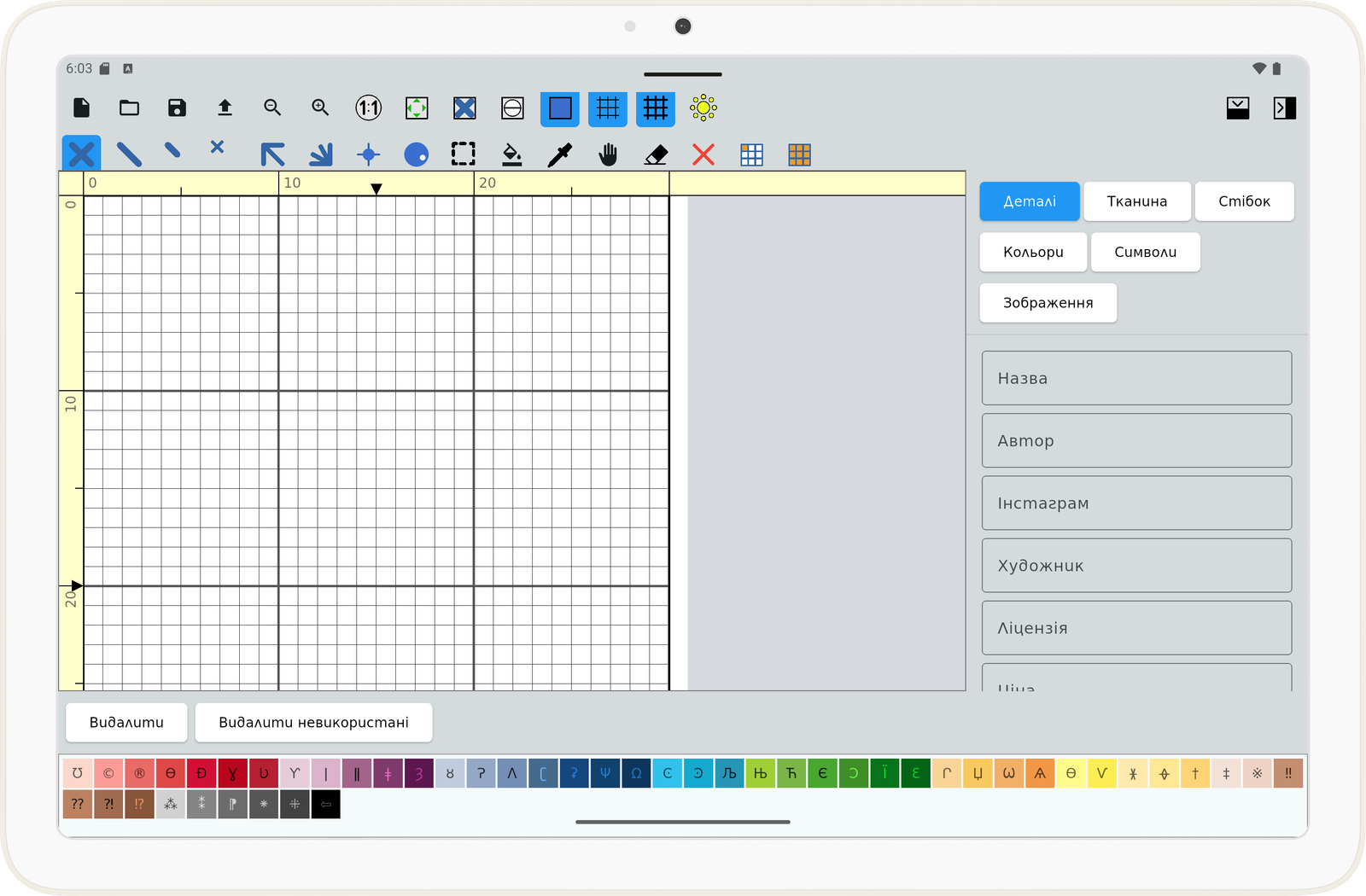This screenshot has width=1366, height=896.
Task: Zoom in on the pattern canvas
Action: tap(320, 108)
